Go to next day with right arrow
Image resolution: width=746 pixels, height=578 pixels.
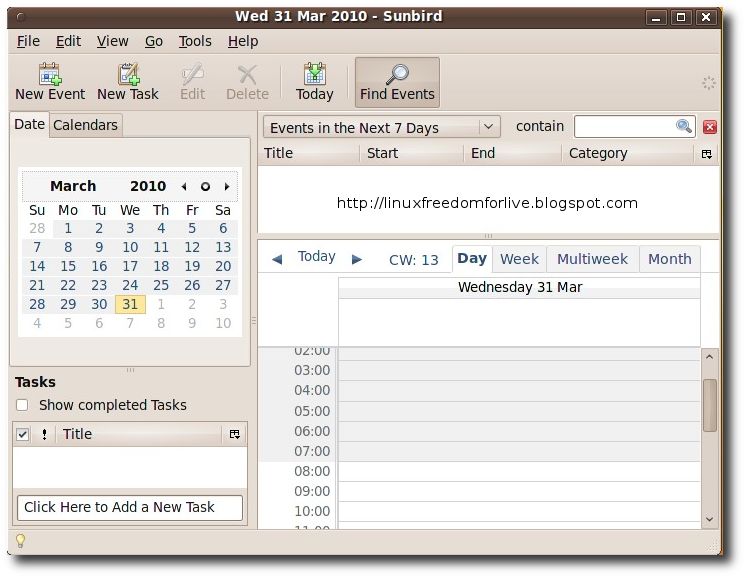357,259
